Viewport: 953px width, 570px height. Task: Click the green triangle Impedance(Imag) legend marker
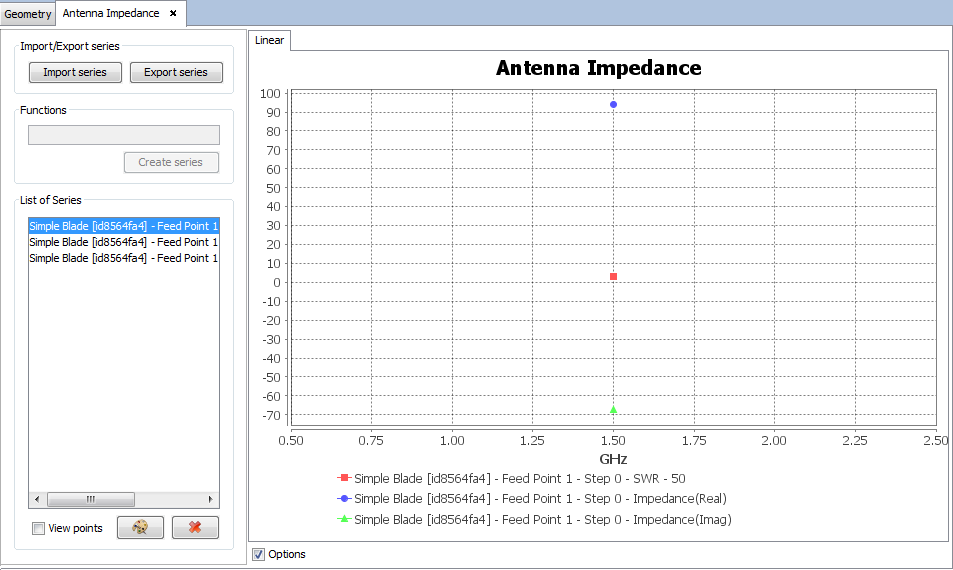click(344, 519)
